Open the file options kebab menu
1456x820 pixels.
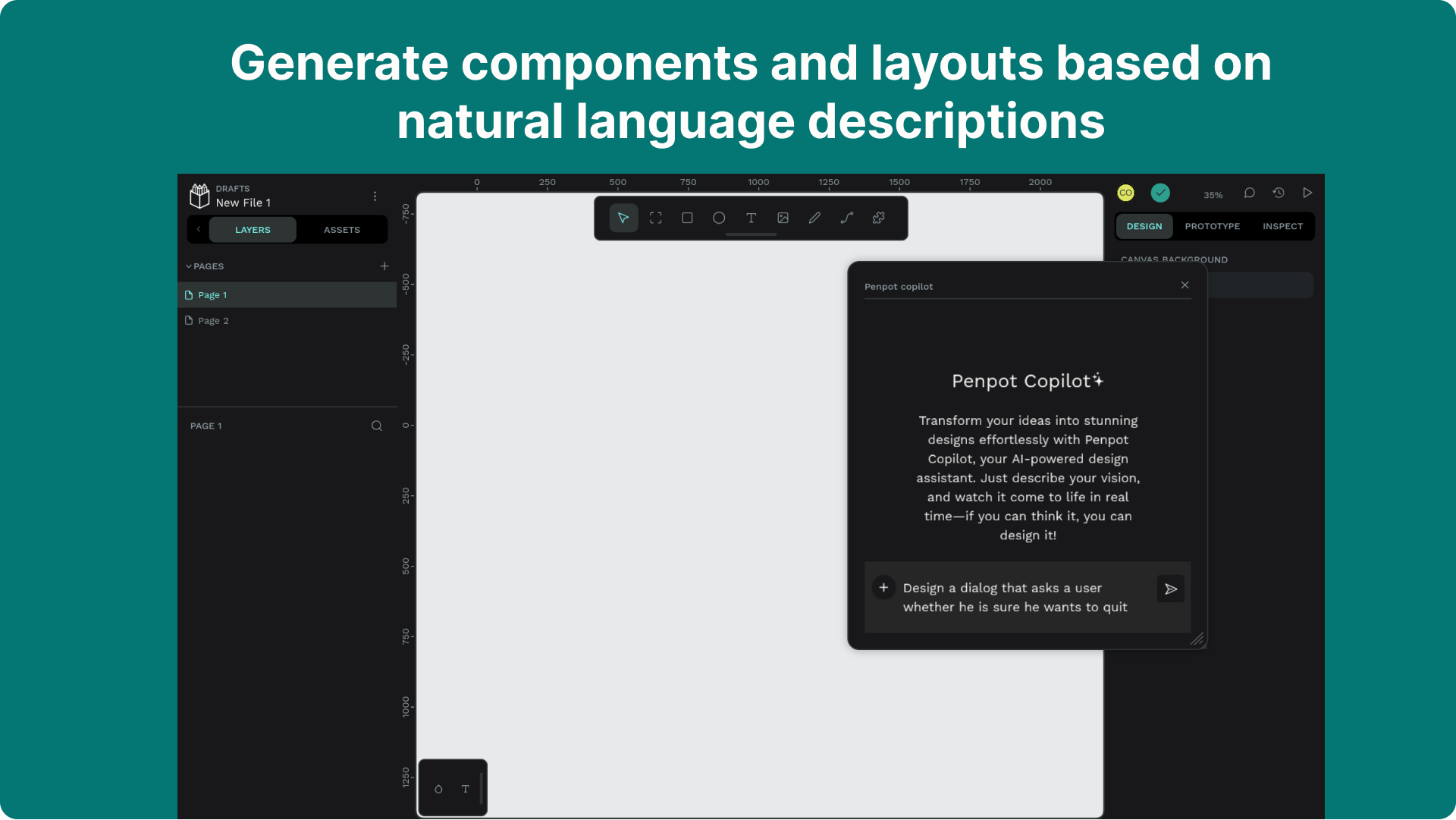375,196
